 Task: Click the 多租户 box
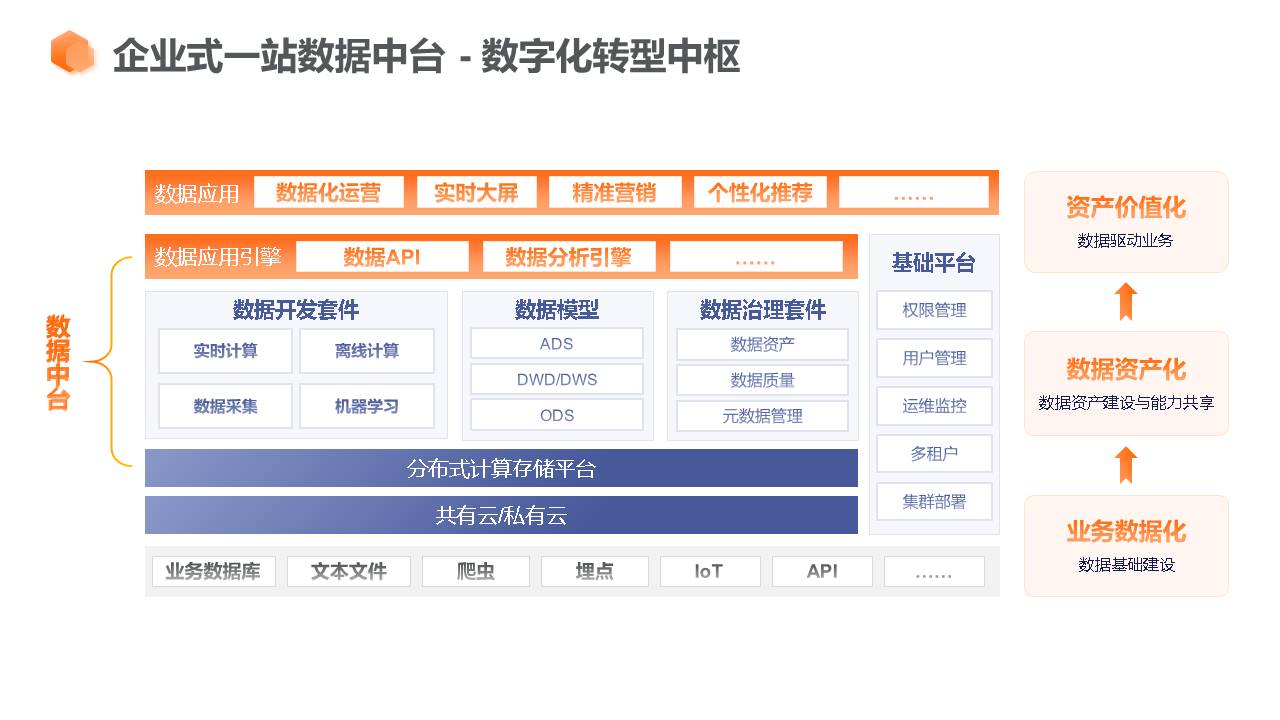934,453
